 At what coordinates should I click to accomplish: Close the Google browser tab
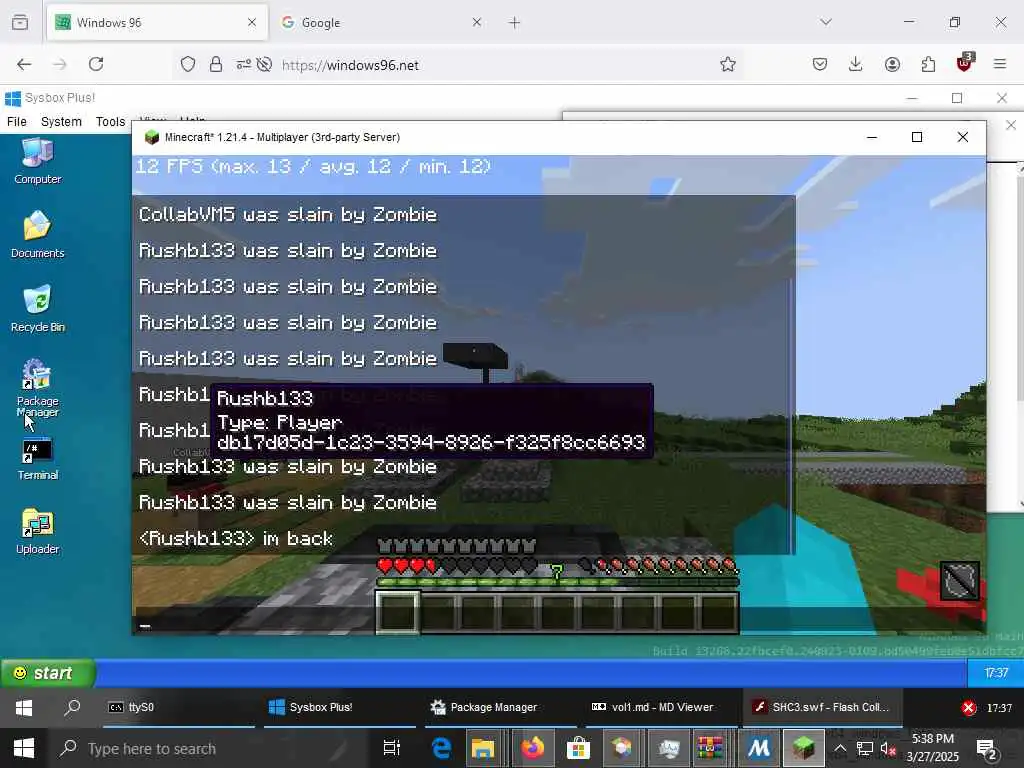click(477, 23)
